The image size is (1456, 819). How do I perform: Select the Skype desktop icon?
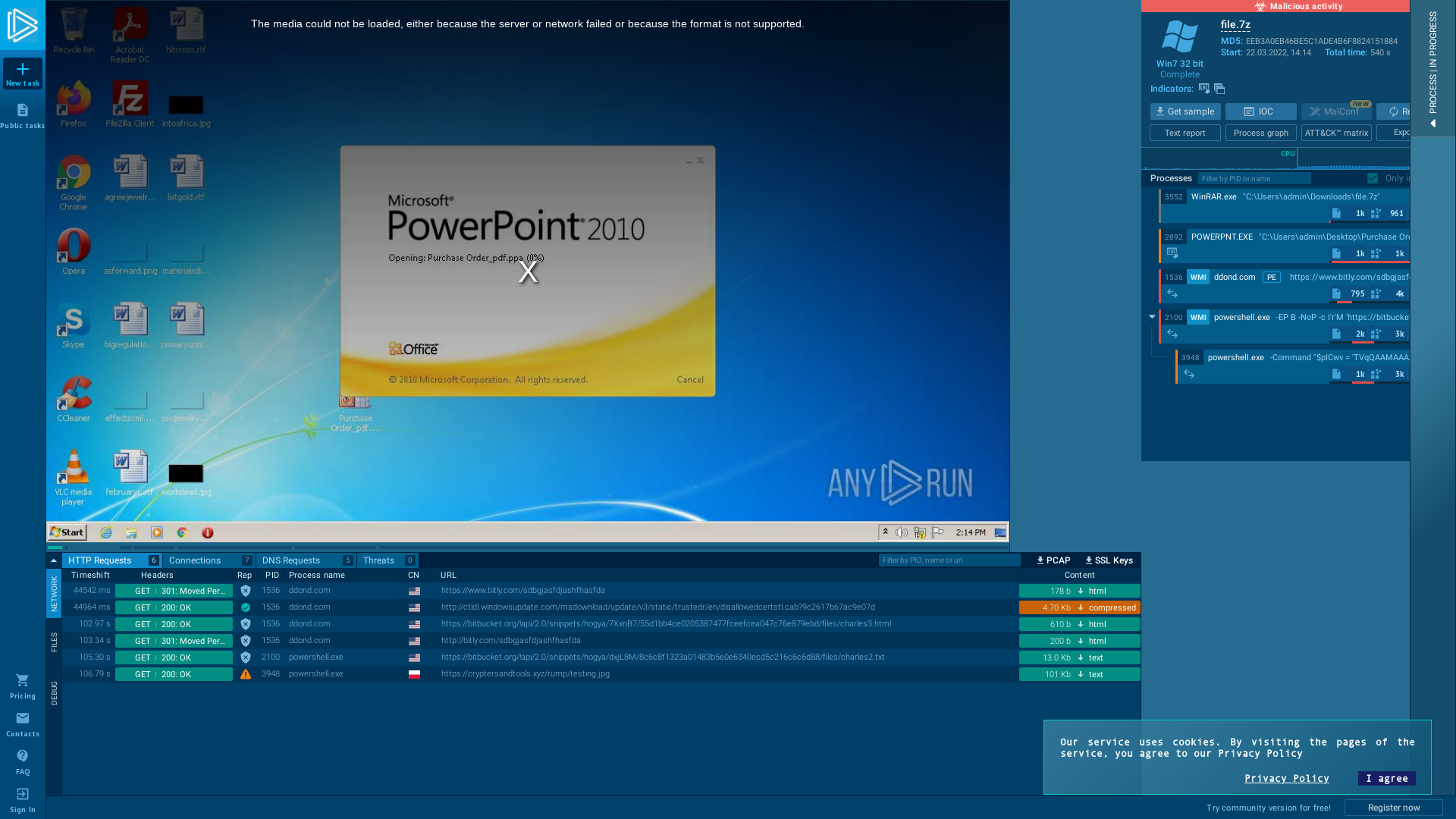[74, 325]
